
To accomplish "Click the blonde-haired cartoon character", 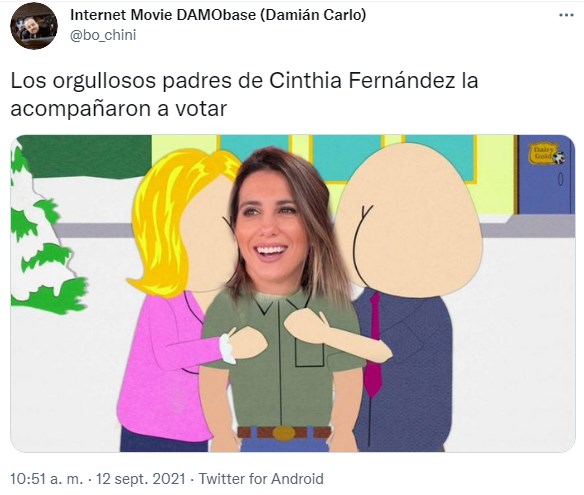I will click(175, 298).
